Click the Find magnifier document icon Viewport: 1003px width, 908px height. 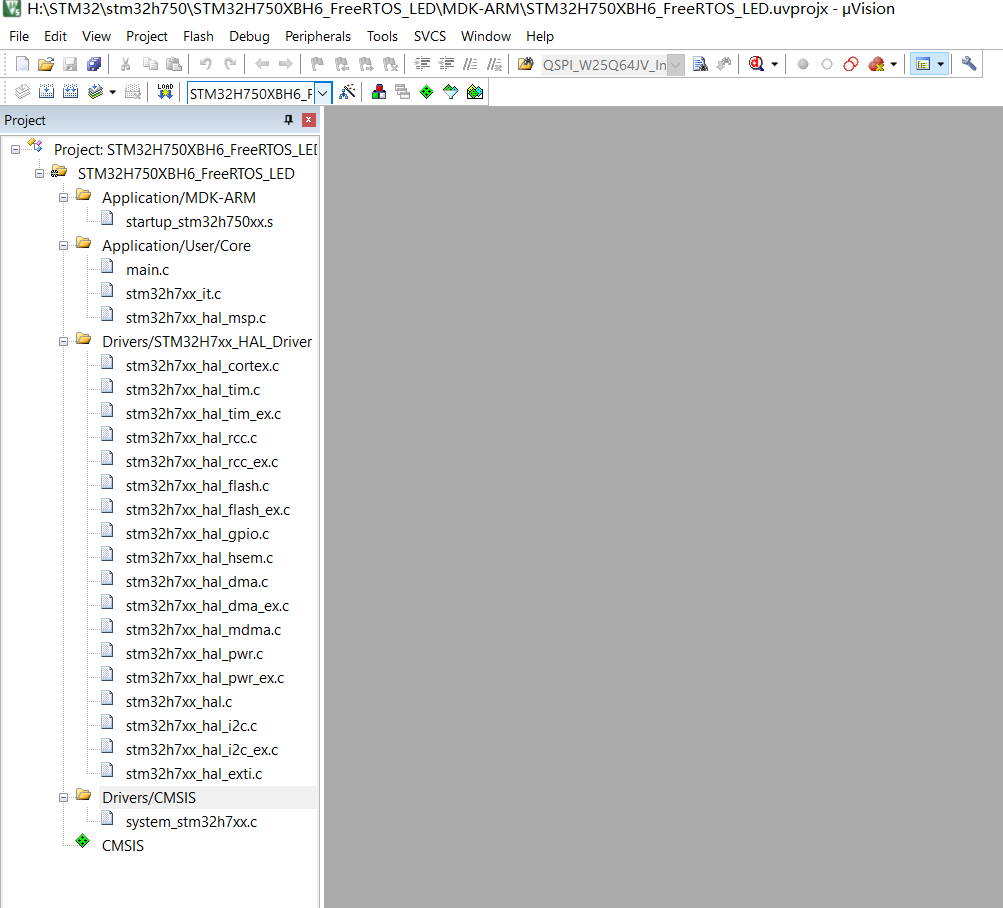(700, 64)
